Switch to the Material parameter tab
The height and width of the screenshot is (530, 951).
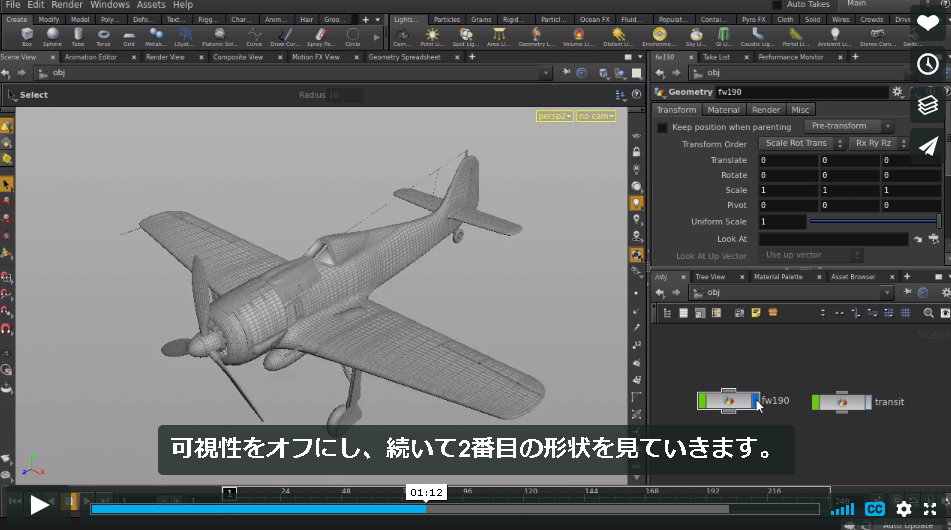click(x=723, y=110)
